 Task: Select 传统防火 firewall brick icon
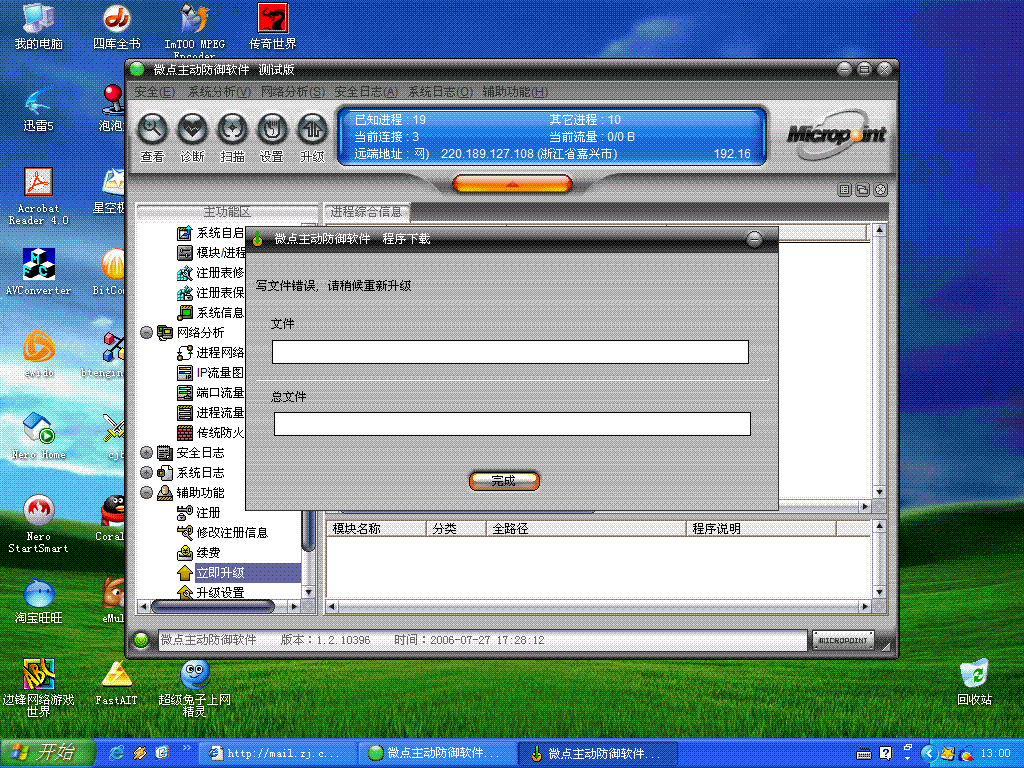[x=185, y=432]
